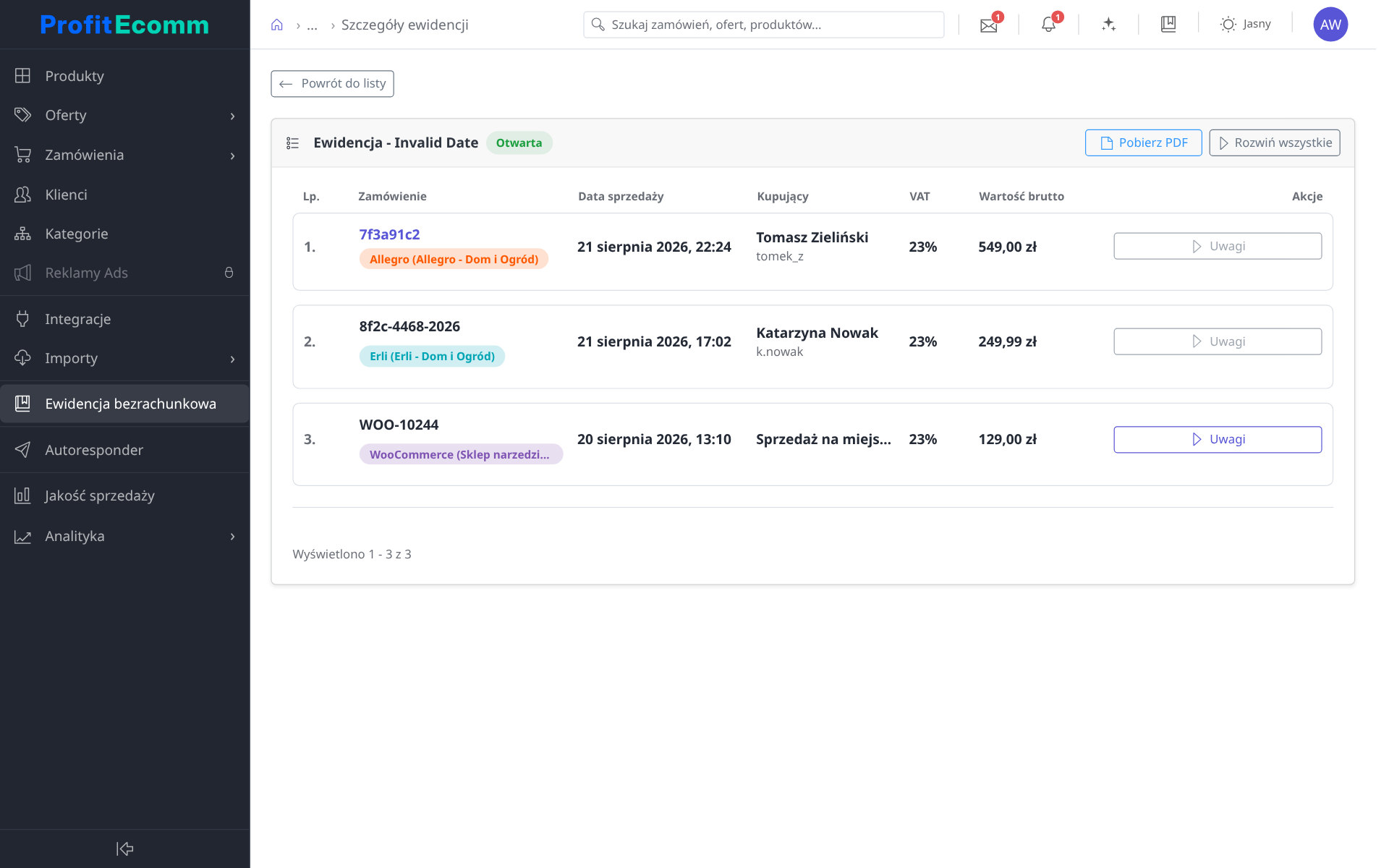Image resolution: width=1389 pixels, height=868 pixels.
Task: Select Ewidencja bezrachunkowa menu item
Action: [x=124, y=404]
